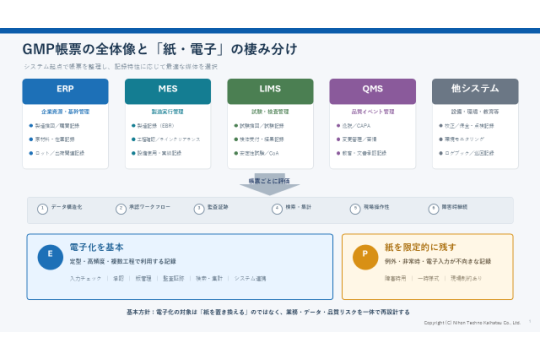Click the description line under 電子化を基本
Image resolution: width=540 pixels, height=360 pixels.
(123, 261)
